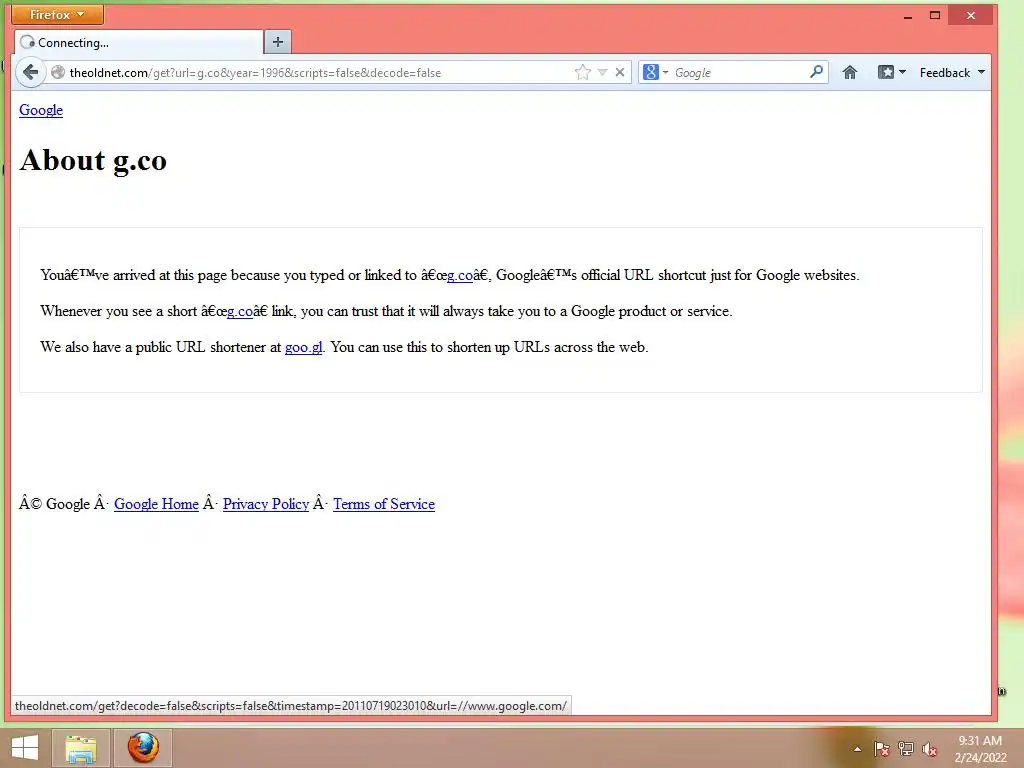Open the network status tray icon
The image size is (1024, 768).
tap(906, 749)
